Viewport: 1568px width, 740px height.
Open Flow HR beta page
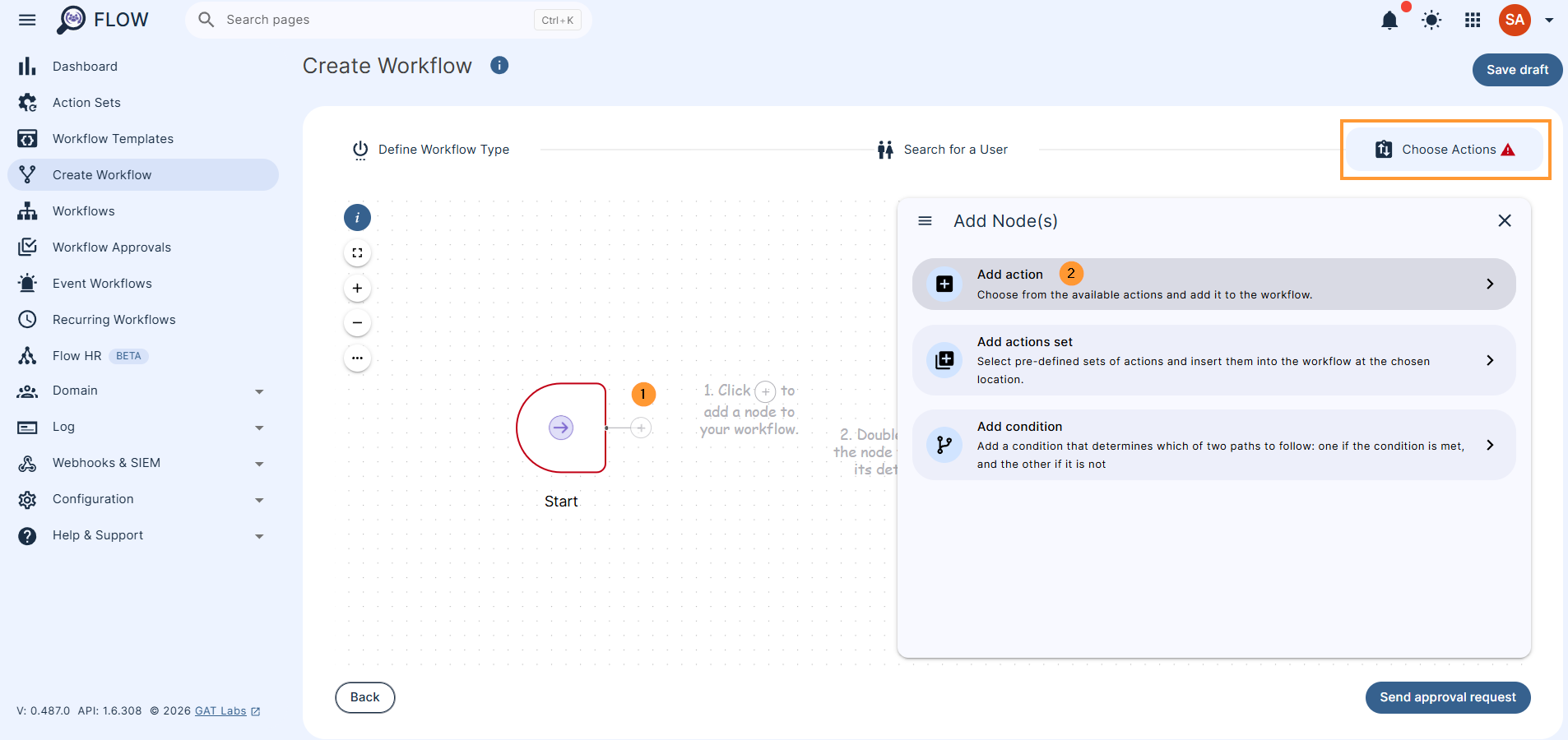coord(143,356)
